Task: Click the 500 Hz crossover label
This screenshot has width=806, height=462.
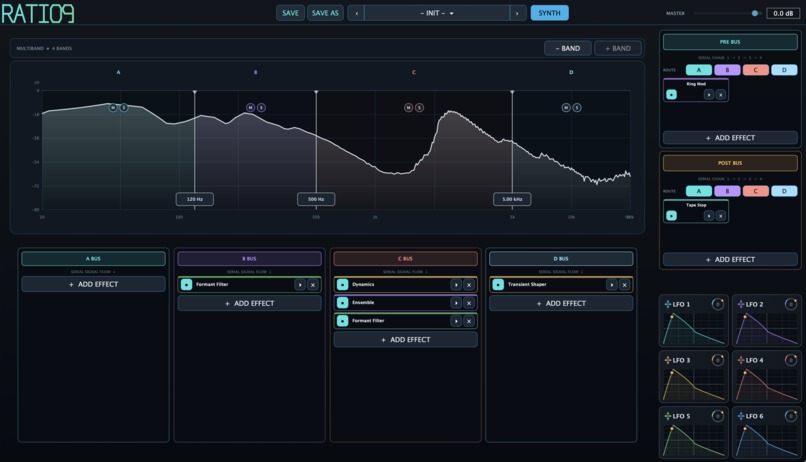Action: pyautogui.click(x=316, y=199)
